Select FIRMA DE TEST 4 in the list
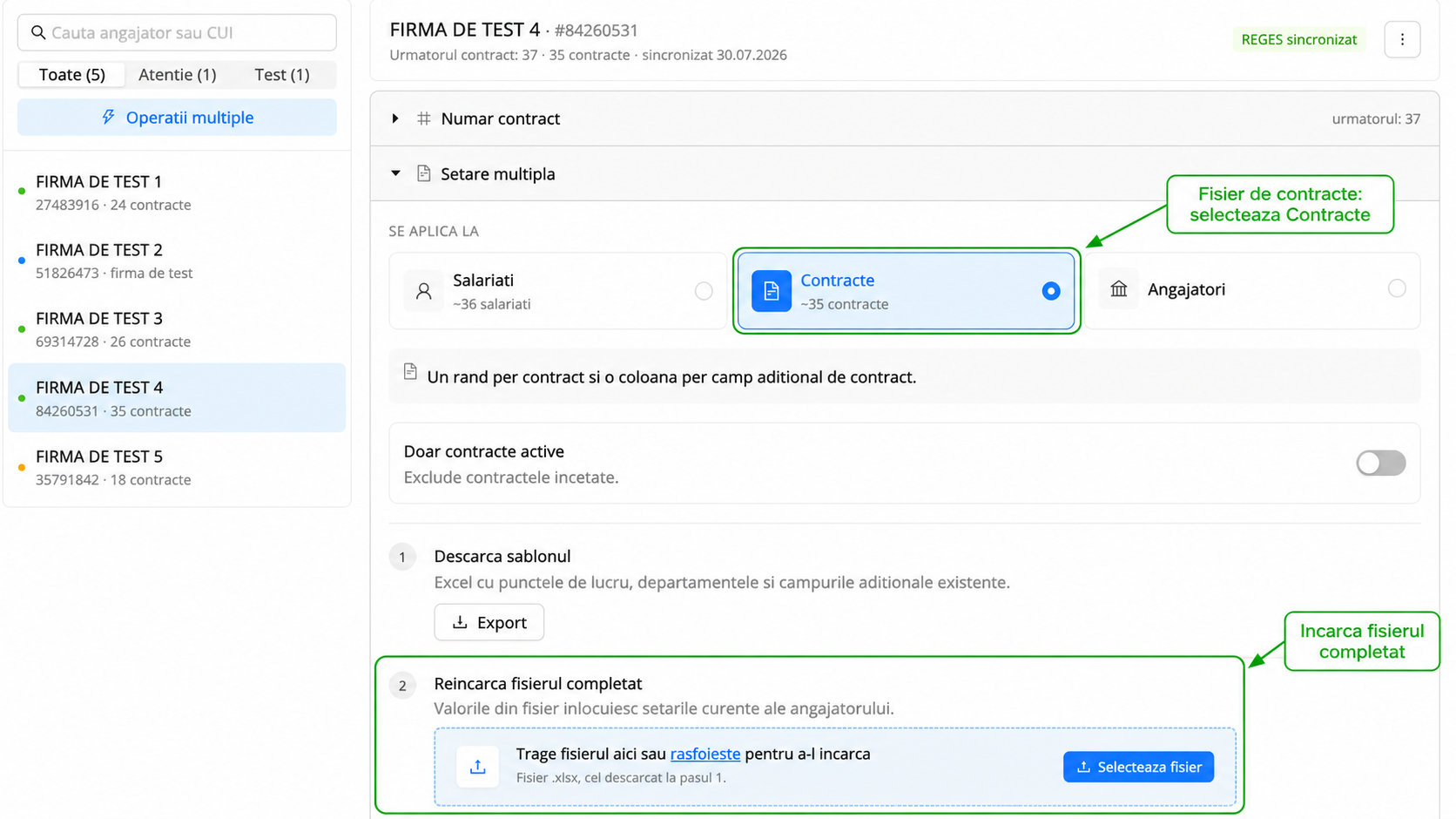 click(177, 398)
